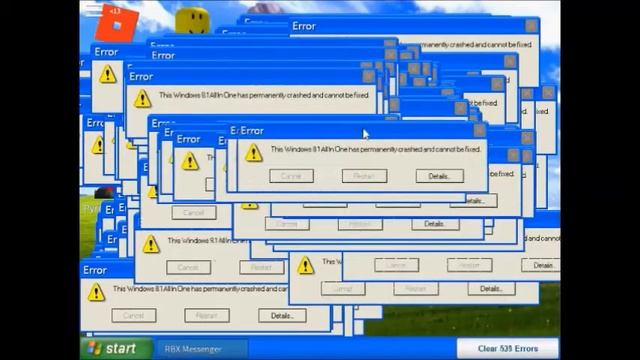Click Cancel in the frontmost Error dialog
This screenshot has width=640, height=360.
point(291,176)
